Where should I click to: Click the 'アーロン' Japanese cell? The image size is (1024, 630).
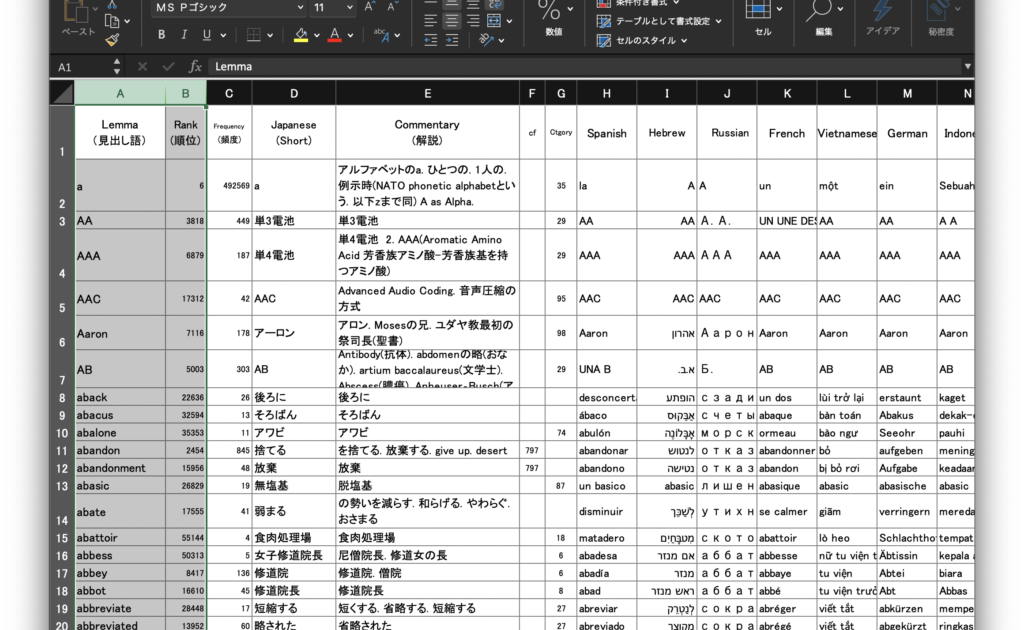294,333
